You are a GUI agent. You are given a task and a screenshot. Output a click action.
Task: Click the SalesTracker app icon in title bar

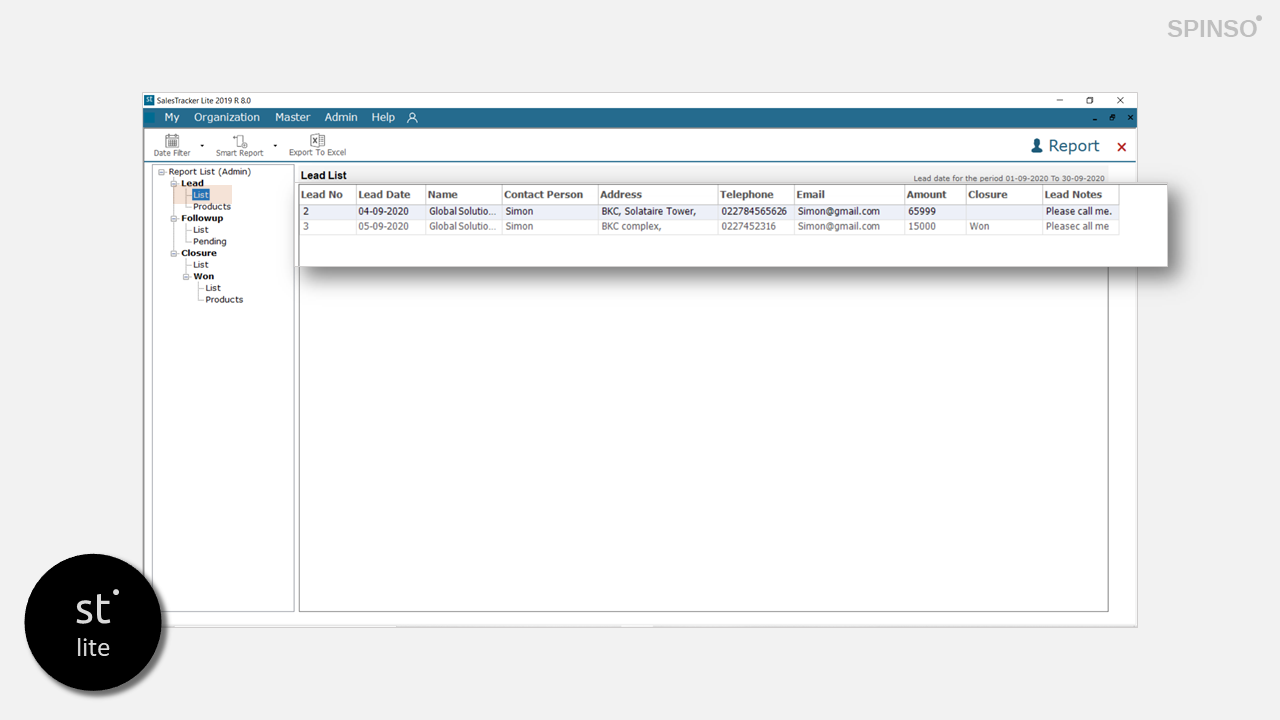point(149,100)
